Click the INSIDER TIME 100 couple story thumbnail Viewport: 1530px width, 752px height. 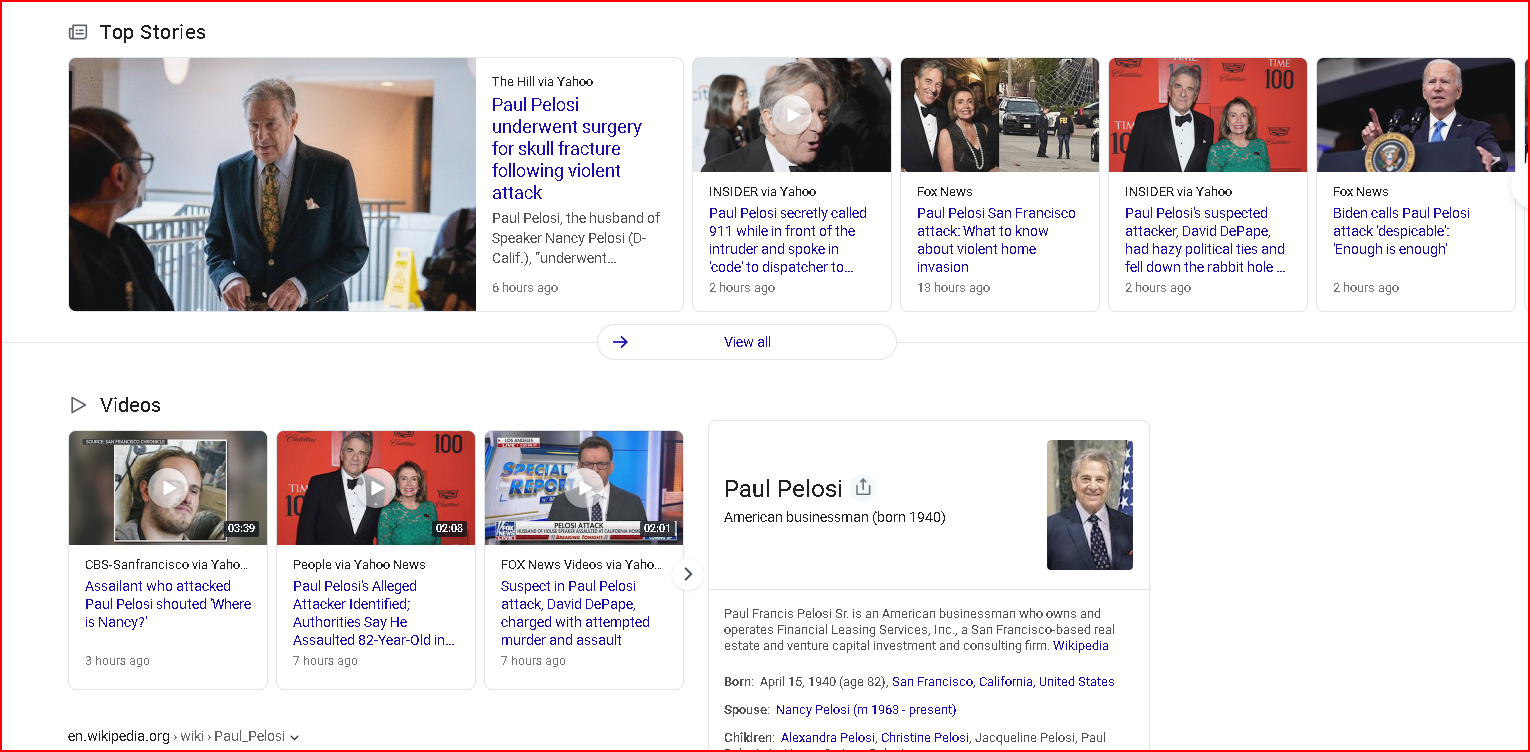click(1208, 115)
